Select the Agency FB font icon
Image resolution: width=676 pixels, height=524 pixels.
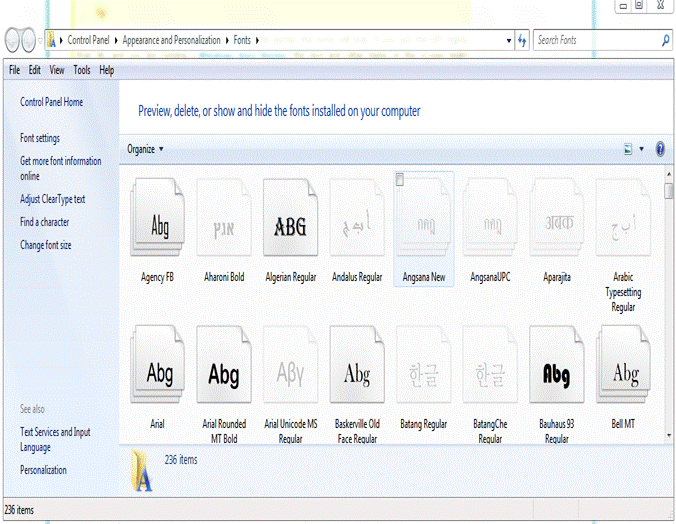pos(158,217)
